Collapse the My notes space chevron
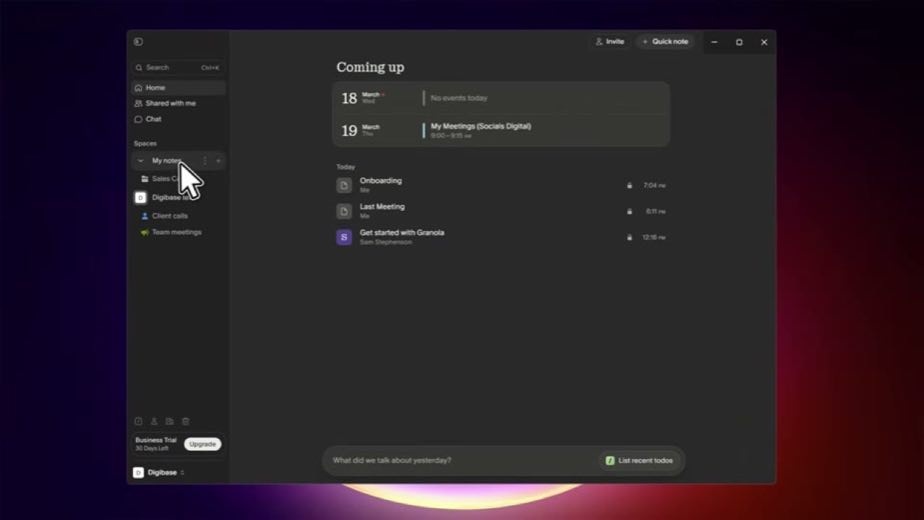 pos(140,160)
